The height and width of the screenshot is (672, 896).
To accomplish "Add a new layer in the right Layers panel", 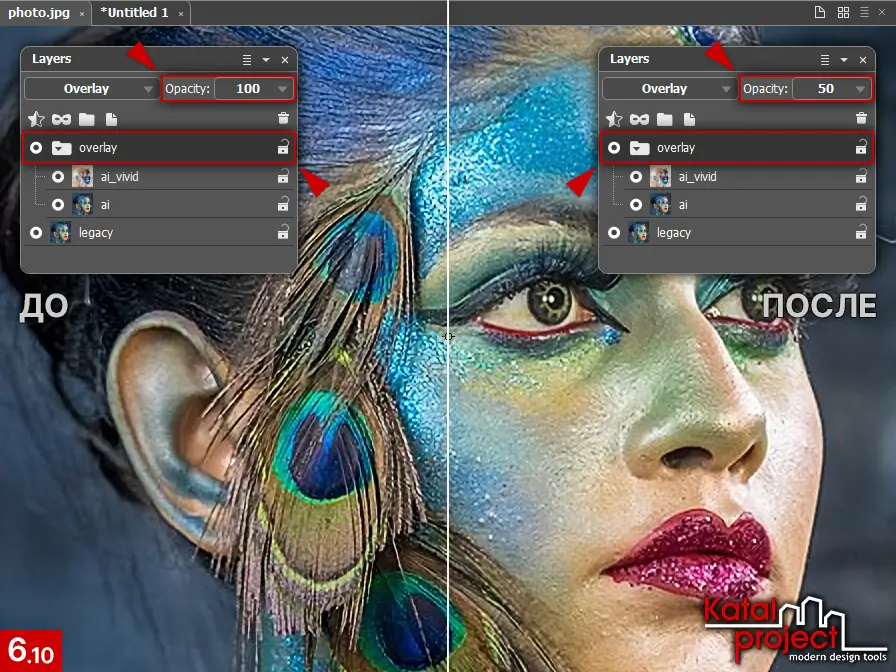I will pos(689,119).
